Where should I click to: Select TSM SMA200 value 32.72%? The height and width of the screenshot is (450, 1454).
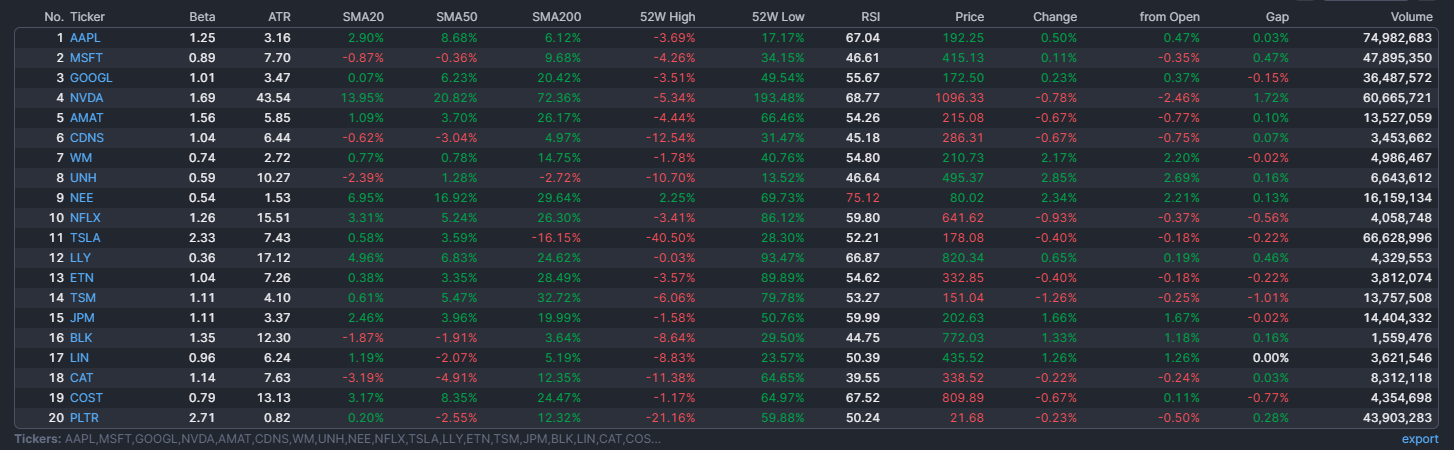pos(560,297)
